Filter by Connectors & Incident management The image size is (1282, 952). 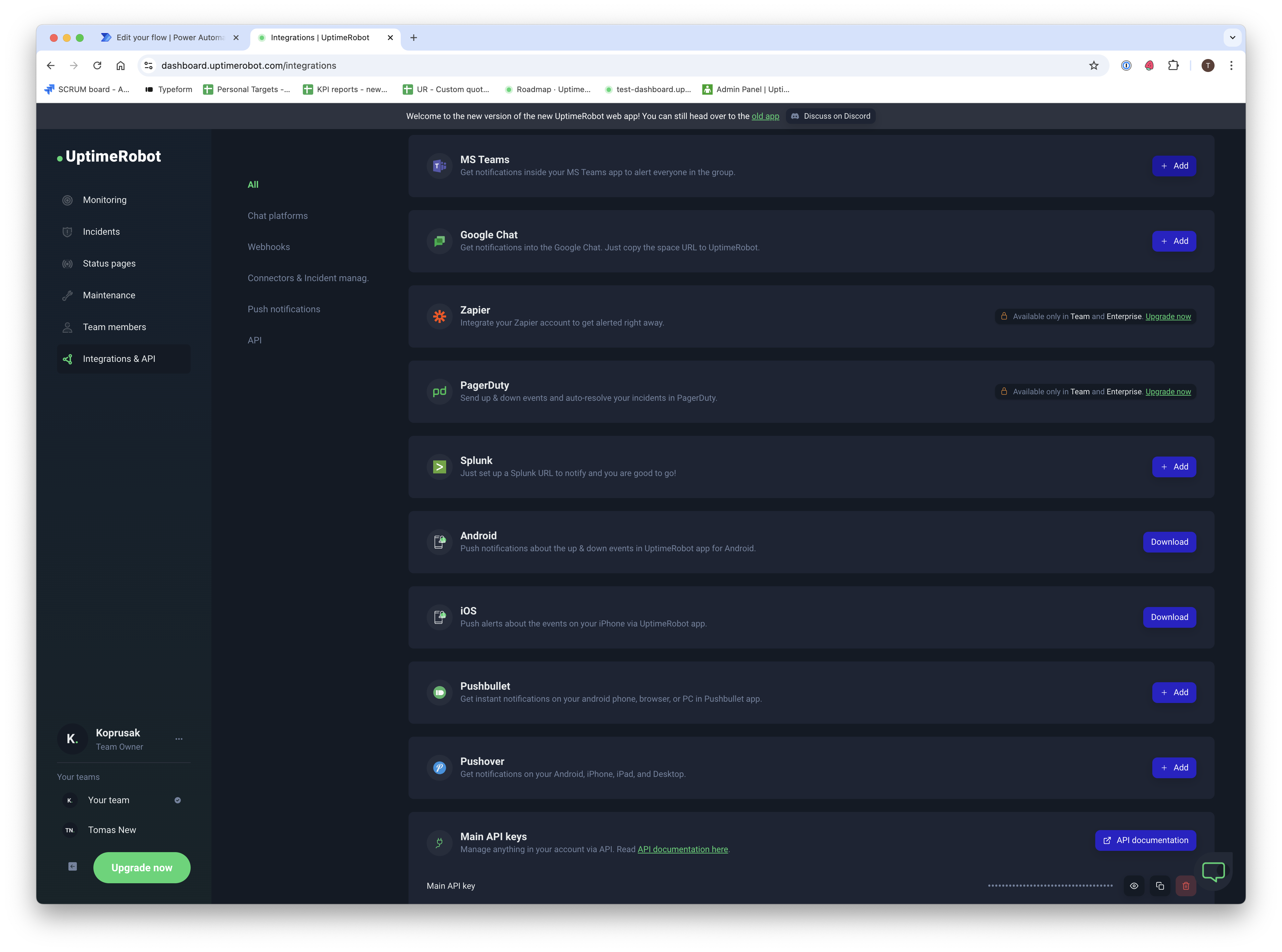308,278
